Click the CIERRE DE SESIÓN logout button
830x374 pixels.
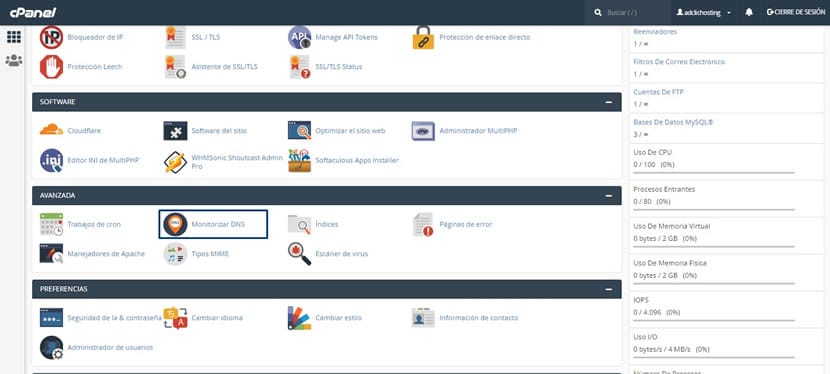[796, 12]
